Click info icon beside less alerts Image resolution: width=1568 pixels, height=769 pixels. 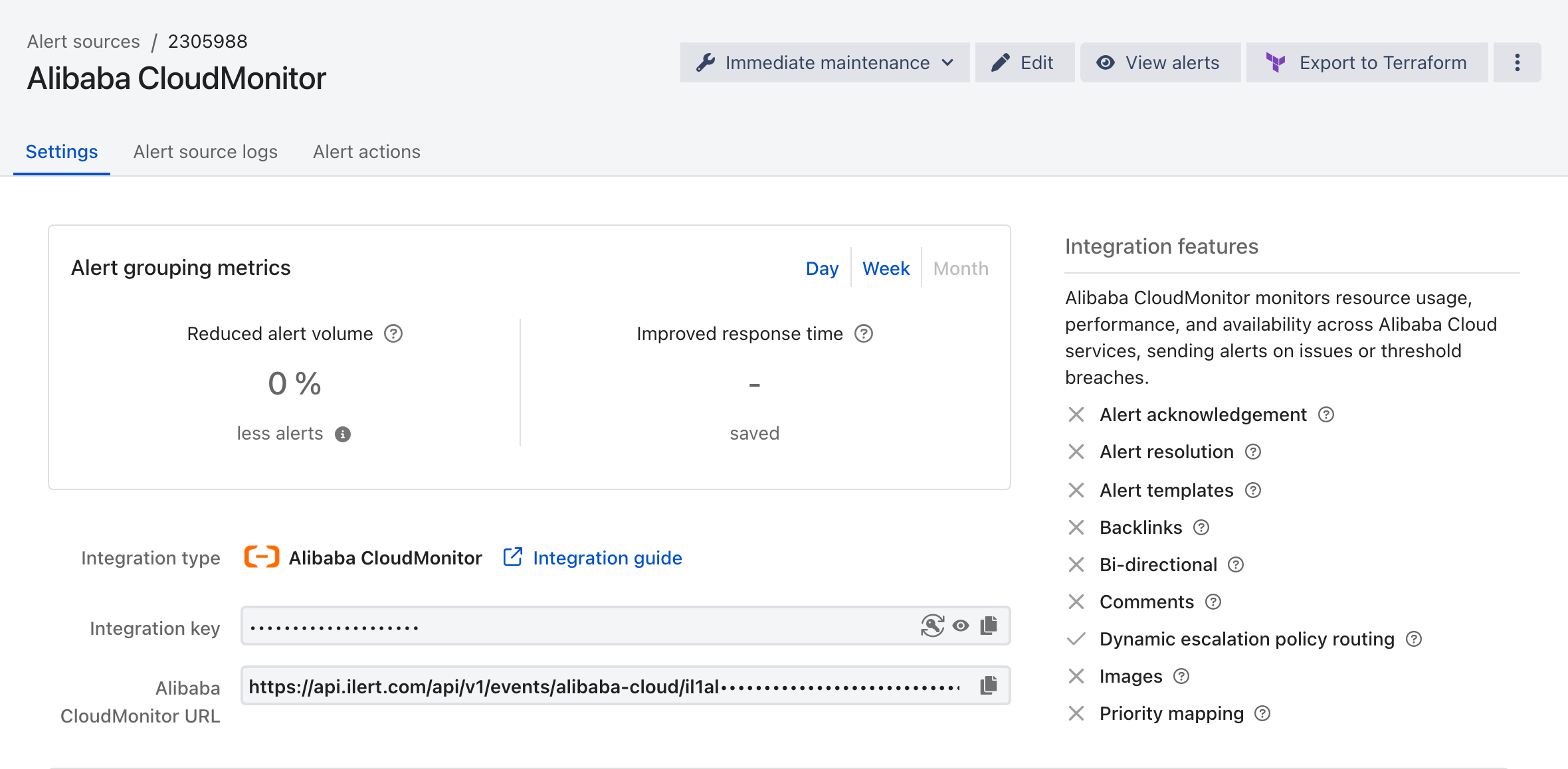[x=343, y=434]
